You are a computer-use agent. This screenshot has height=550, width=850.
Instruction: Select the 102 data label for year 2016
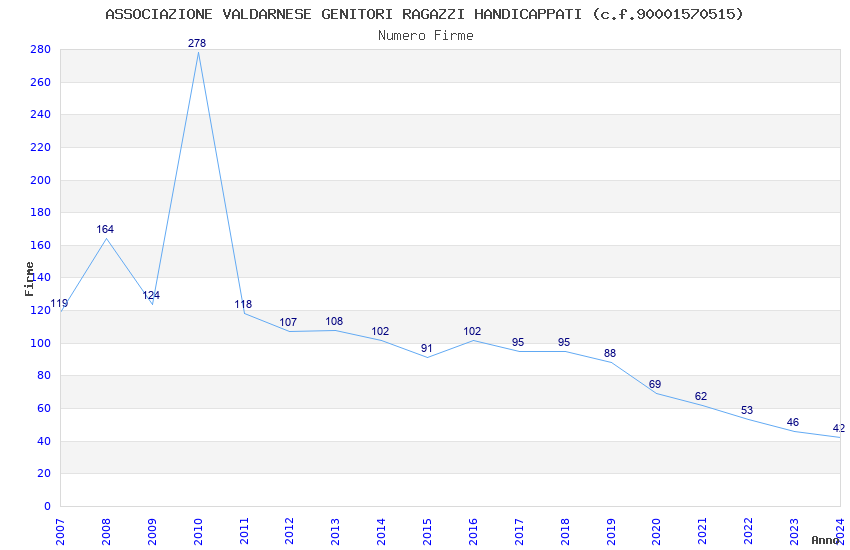coord(472,331)
